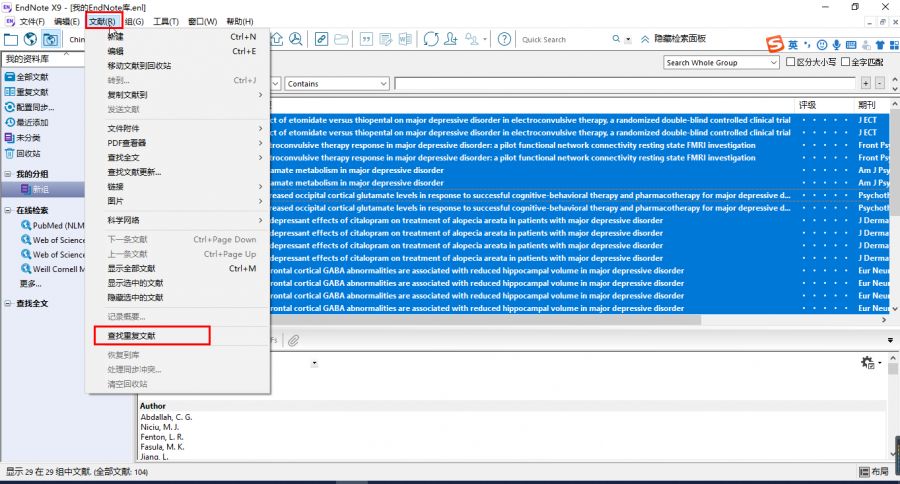This screenshot has width=900, height=484.
Task: Click the Sogou skin shirt icon
Action: coord(880,45)
